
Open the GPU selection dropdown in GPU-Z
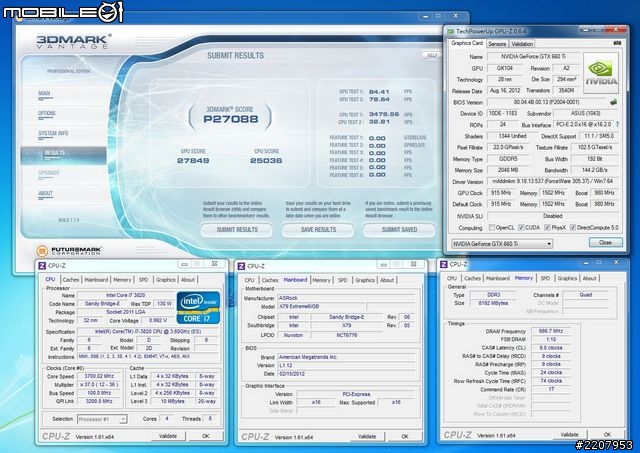tap(502, 244)
